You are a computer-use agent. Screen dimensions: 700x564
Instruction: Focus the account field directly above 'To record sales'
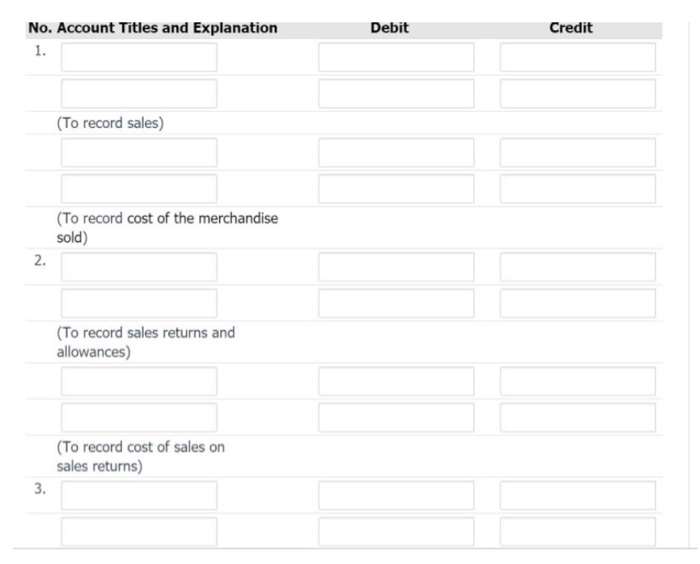[x=139, y=94]
